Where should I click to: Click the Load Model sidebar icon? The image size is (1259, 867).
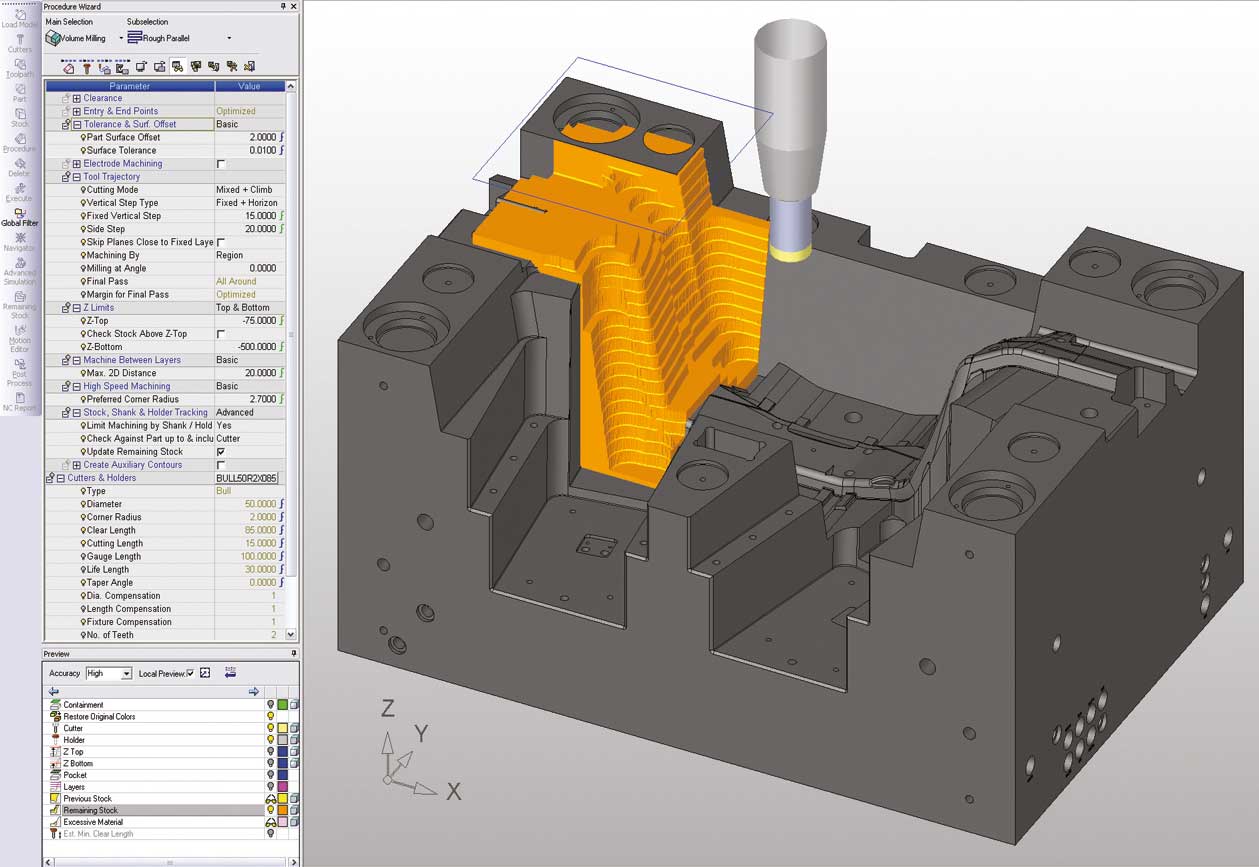(19, 17)
